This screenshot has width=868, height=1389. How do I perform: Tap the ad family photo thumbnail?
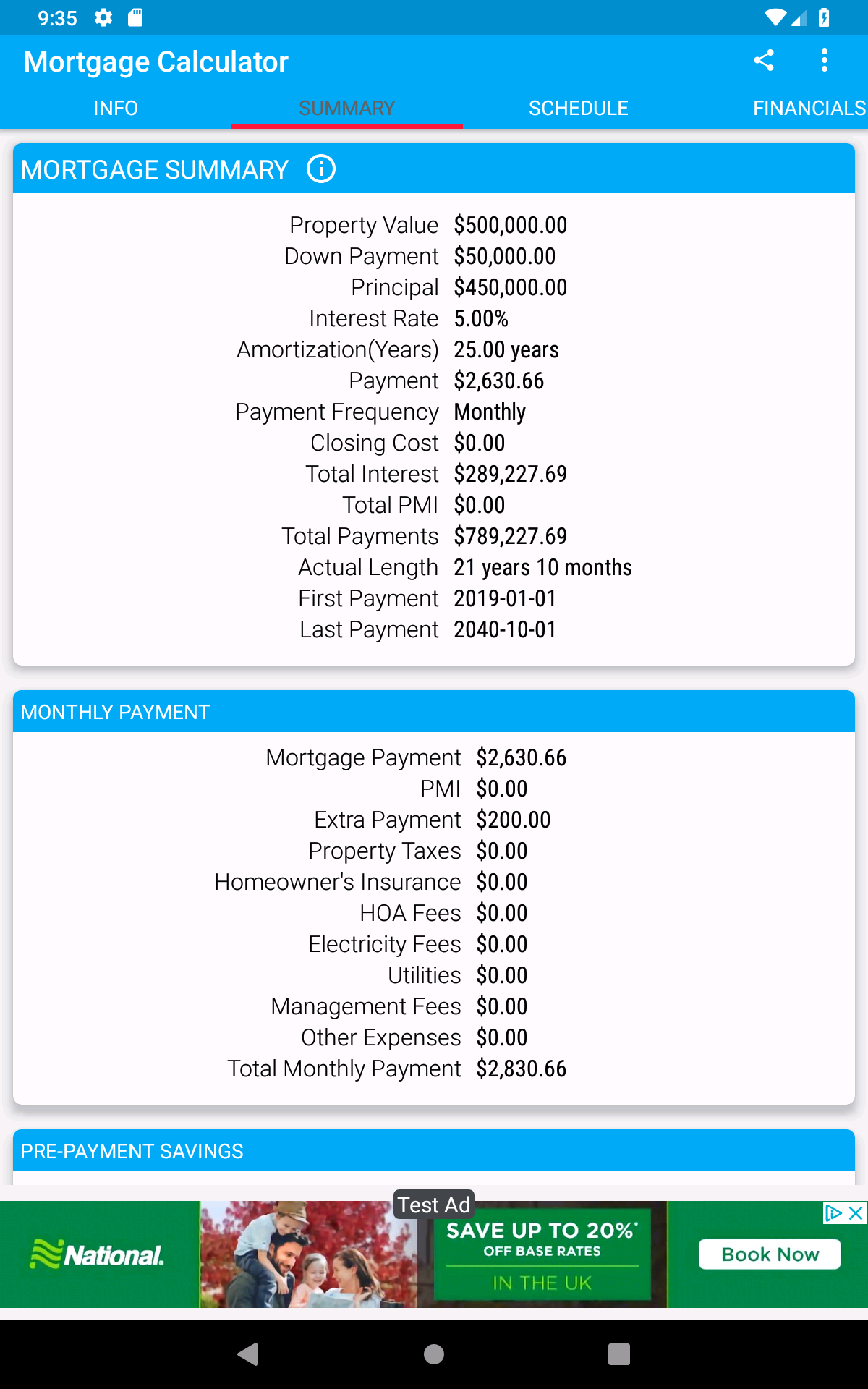pyautogui.click(x=308, y=1254)
